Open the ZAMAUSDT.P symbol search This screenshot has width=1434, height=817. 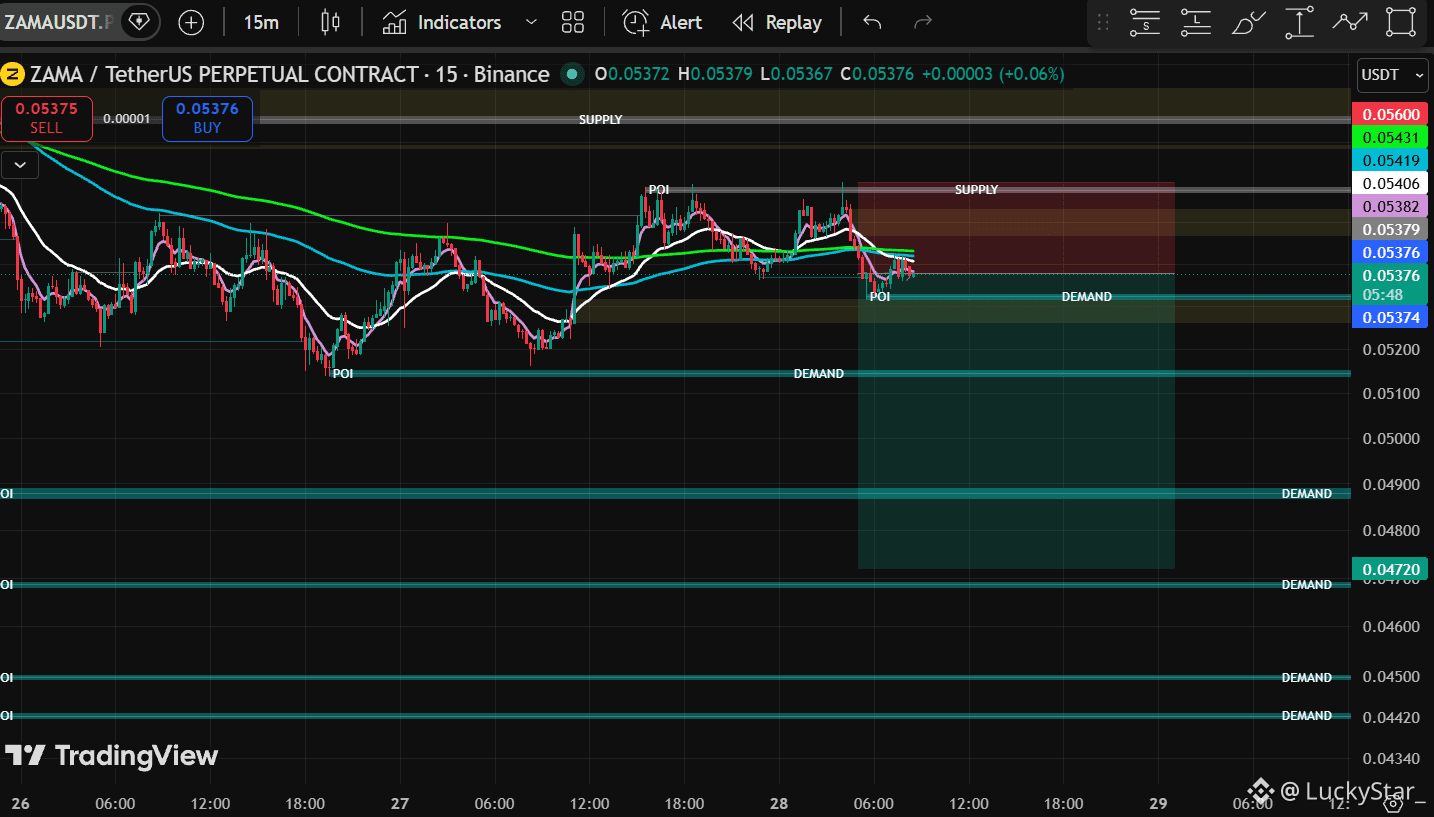58,22
